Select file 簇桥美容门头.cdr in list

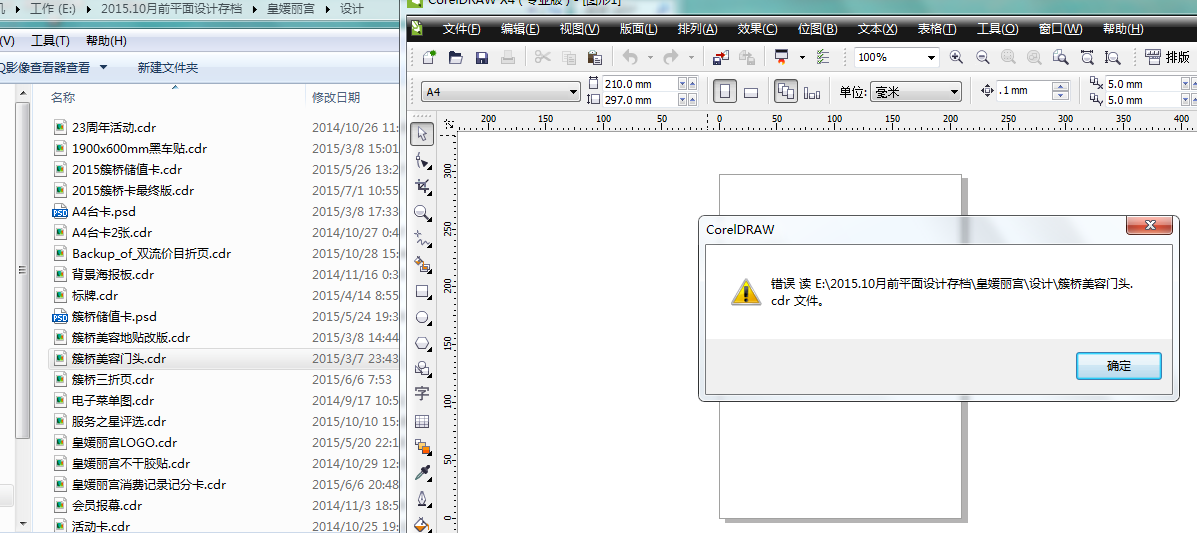tap(119, 358)
